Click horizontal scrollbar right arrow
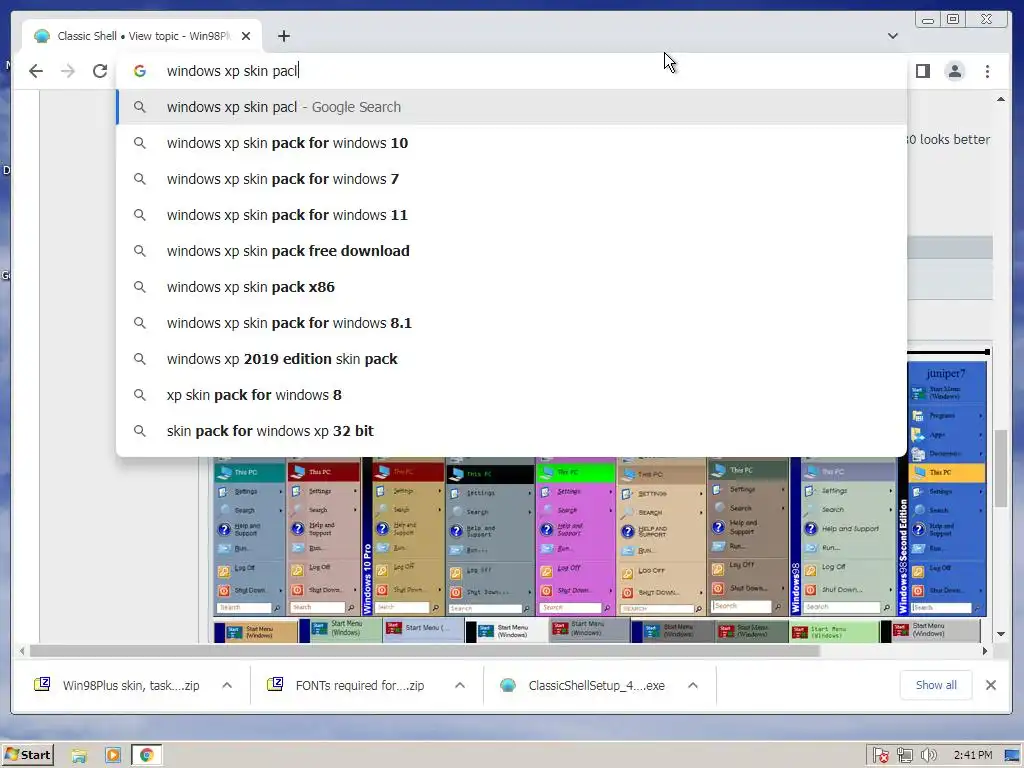This screenshot has height=768, width=1024. tap(985, 650)
